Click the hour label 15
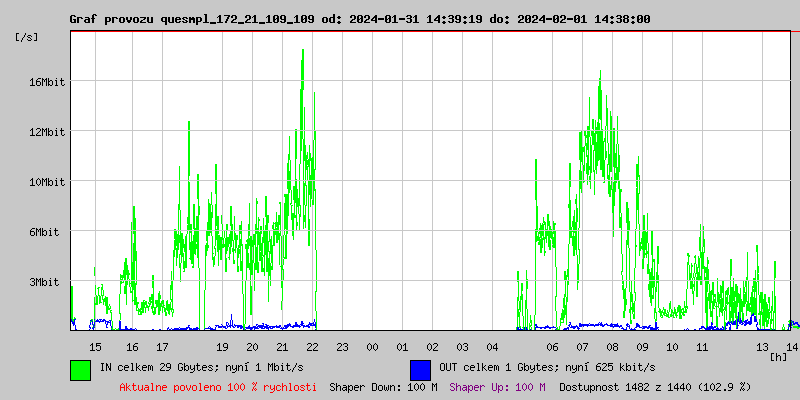The width and height of the screenshot is (800, 400). 95,347
